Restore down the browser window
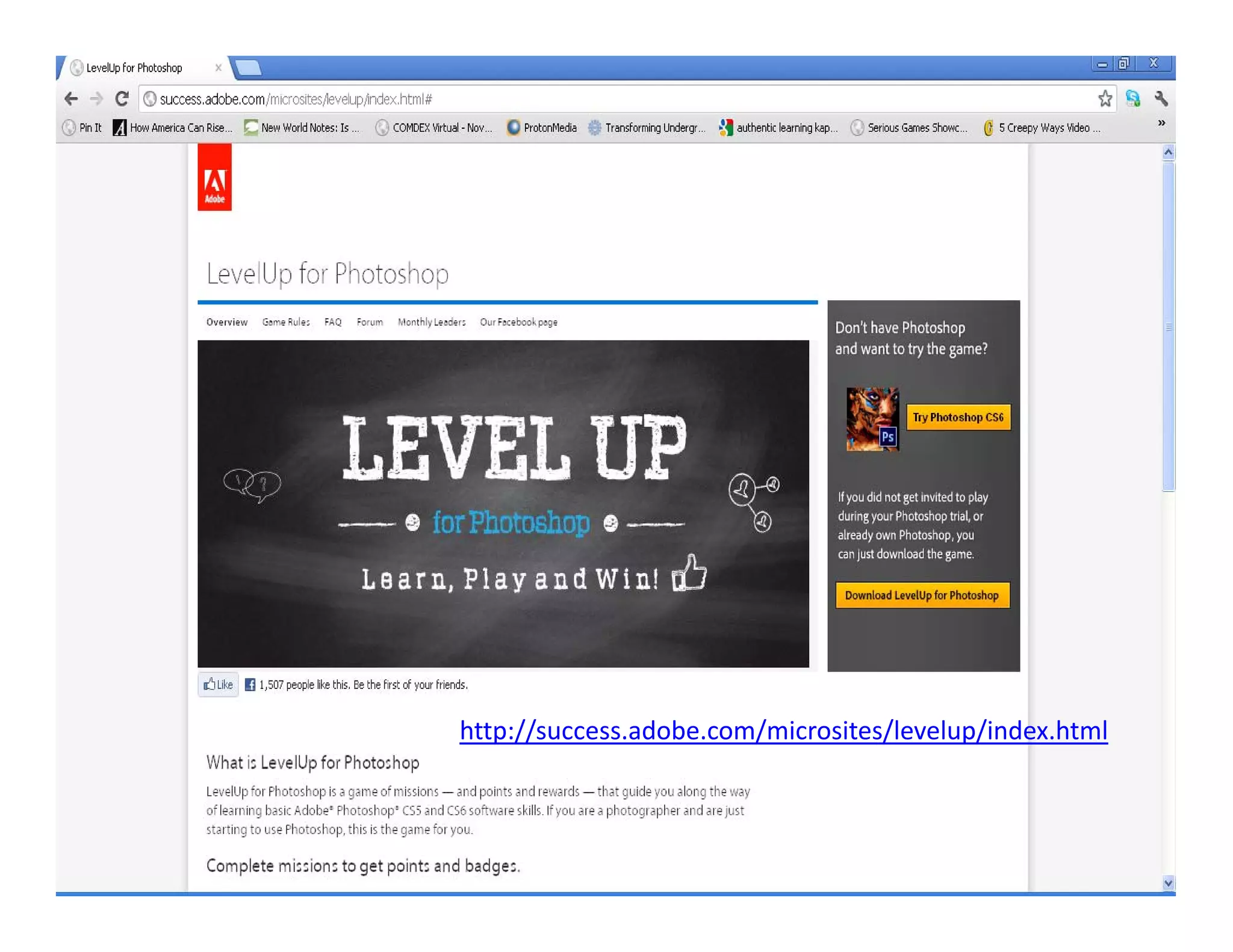 pos(1124,64)
